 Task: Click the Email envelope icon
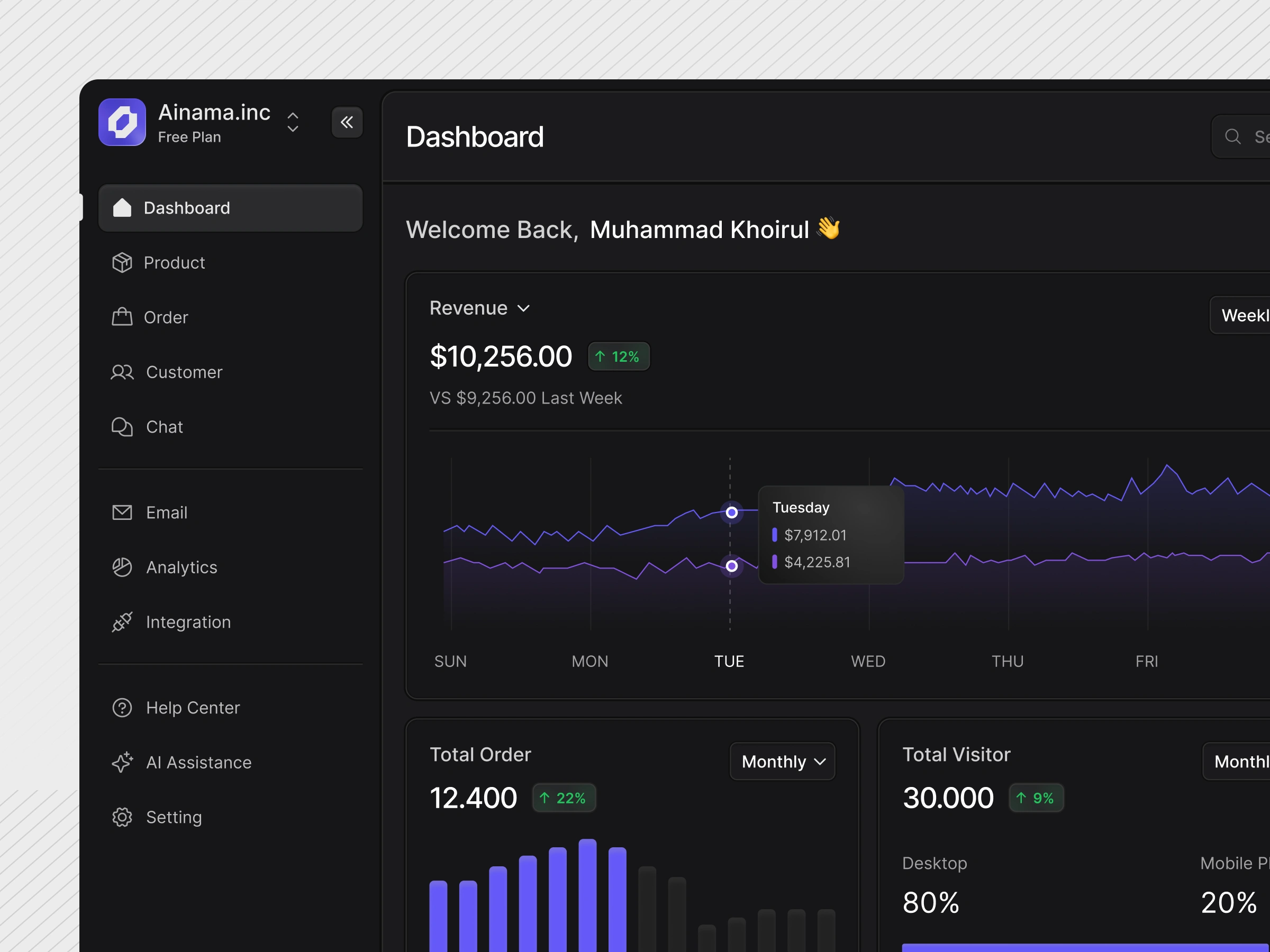pos(122,512)
